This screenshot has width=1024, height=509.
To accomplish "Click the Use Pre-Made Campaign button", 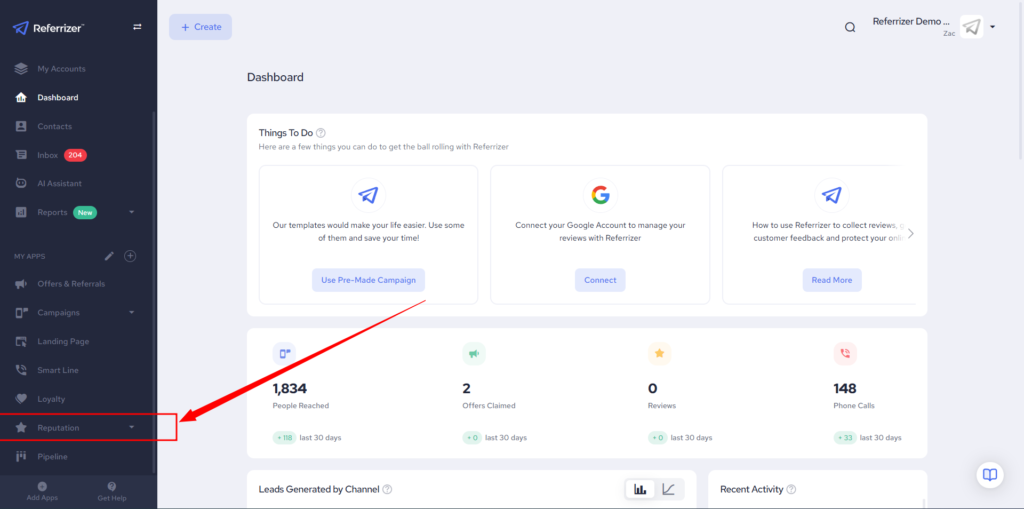I will 368,280.
